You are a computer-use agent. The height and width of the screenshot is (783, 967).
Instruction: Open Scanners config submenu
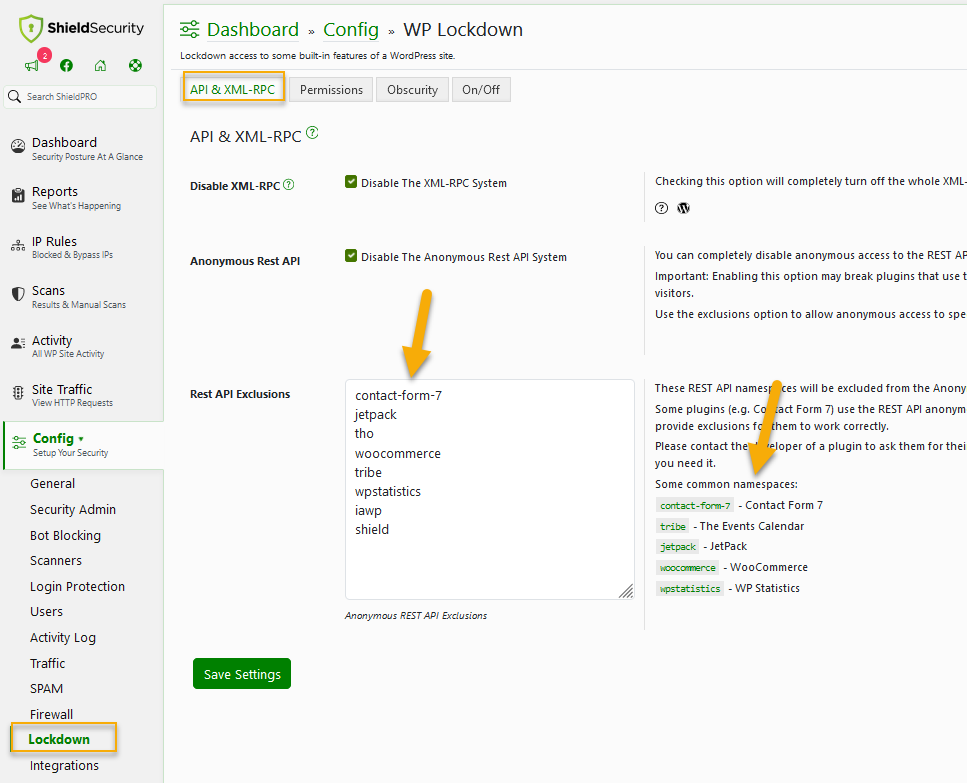coord(56,560)
